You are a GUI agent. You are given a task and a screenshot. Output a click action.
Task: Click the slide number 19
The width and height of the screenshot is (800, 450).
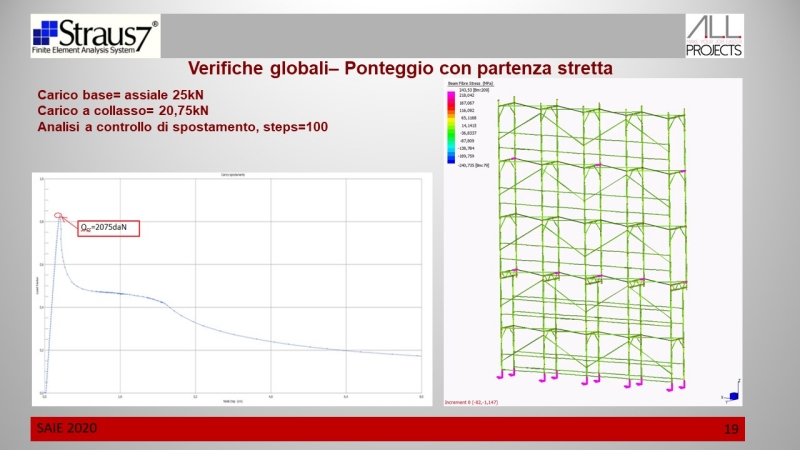coord(730,429)
